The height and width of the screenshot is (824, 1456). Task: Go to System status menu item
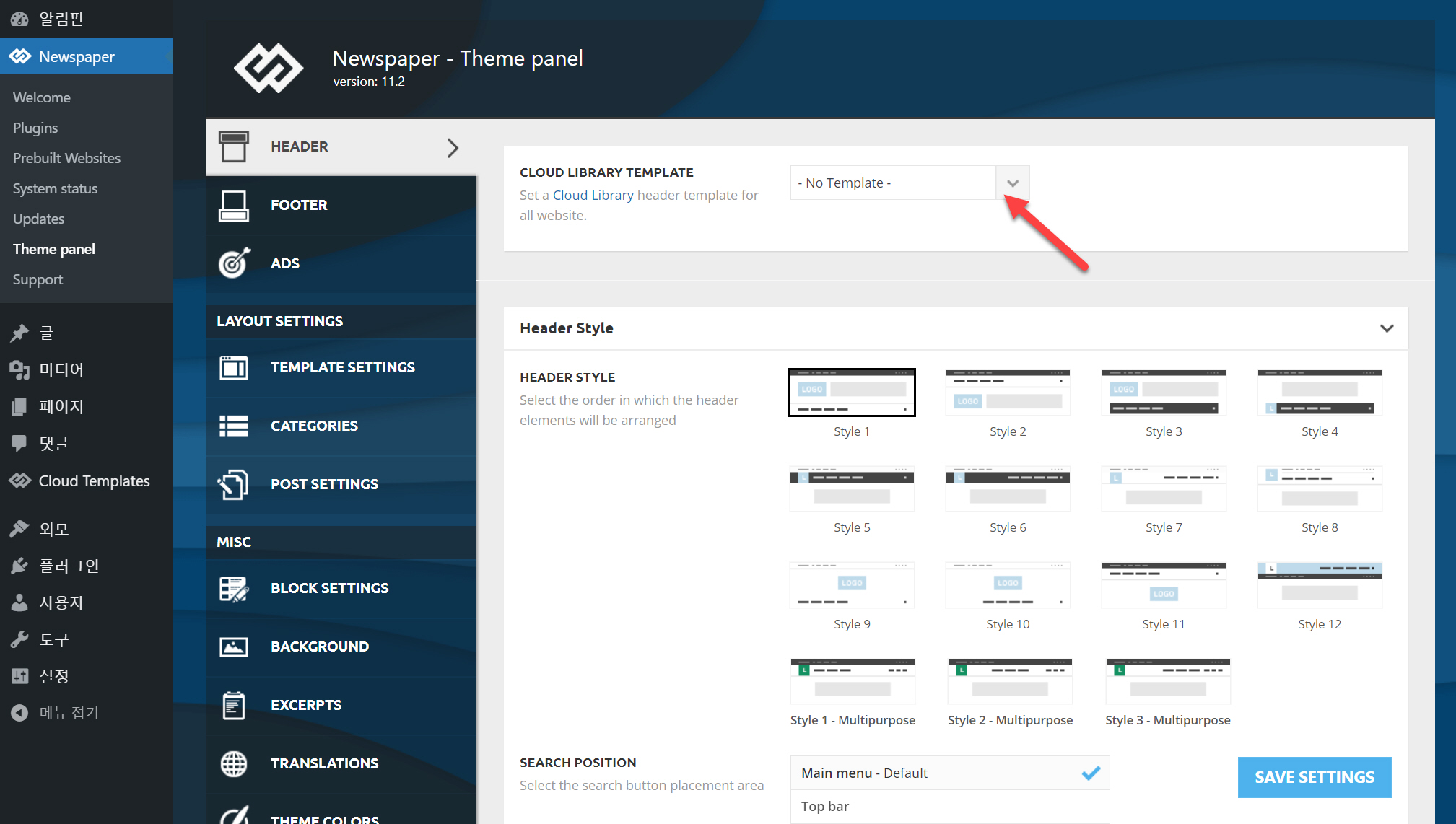click(x=55, y=188)
